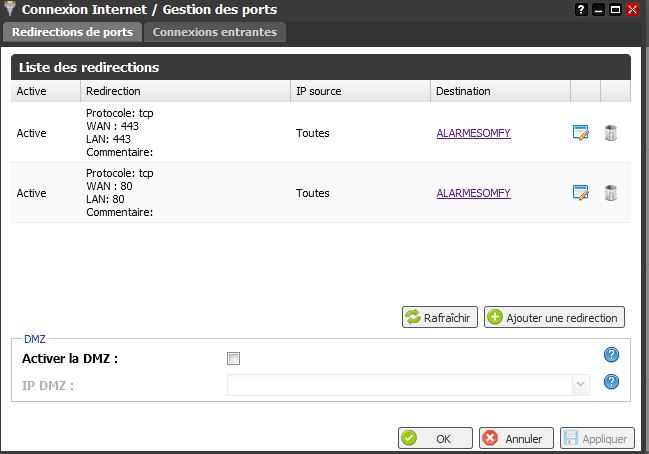The width and height of the screenshot is (649, 454).
Task: Click Rafraîchir to reload the list
Action: coord(440,317)
